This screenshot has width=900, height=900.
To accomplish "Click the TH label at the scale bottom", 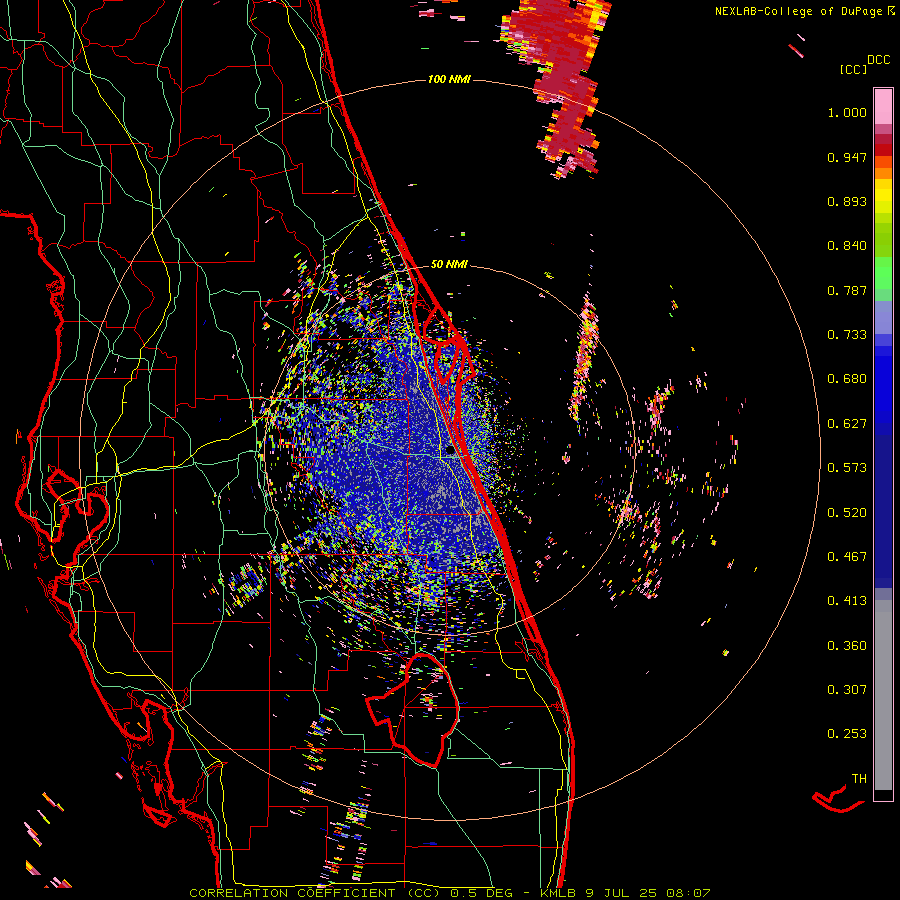I will (x=859, y=779).
